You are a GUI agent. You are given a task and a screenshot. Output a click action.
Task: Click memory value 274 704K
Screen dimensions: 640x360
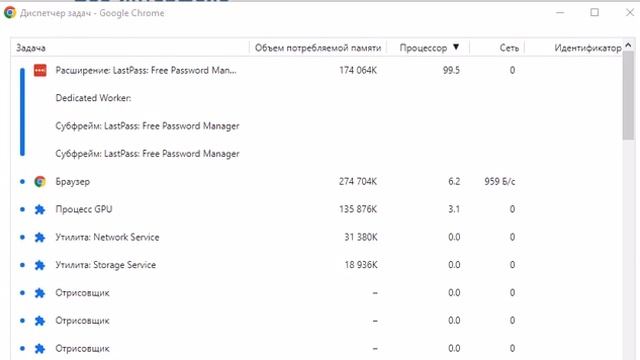(358, 181)
